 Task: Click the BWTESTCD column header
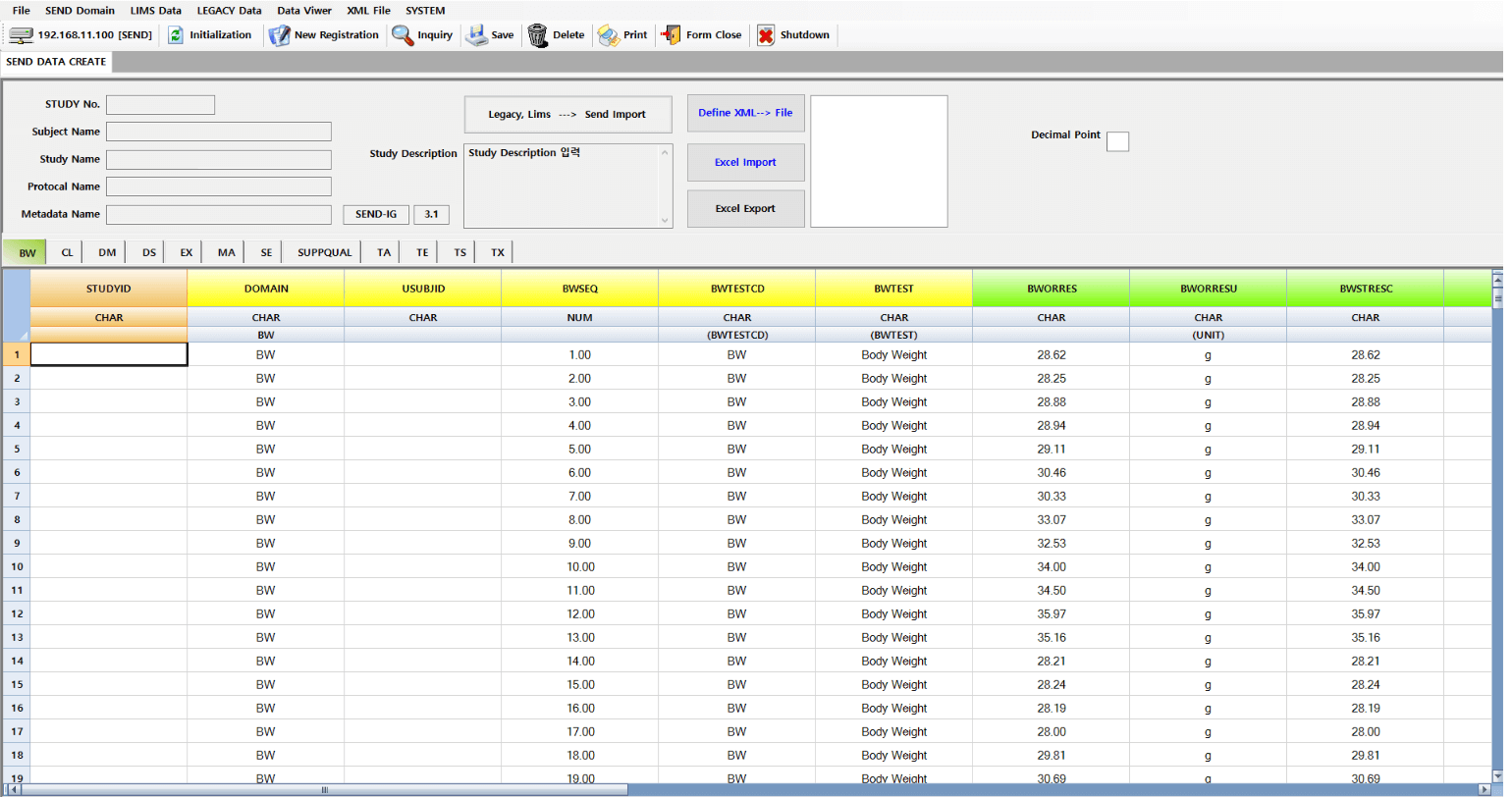point(737,289)
